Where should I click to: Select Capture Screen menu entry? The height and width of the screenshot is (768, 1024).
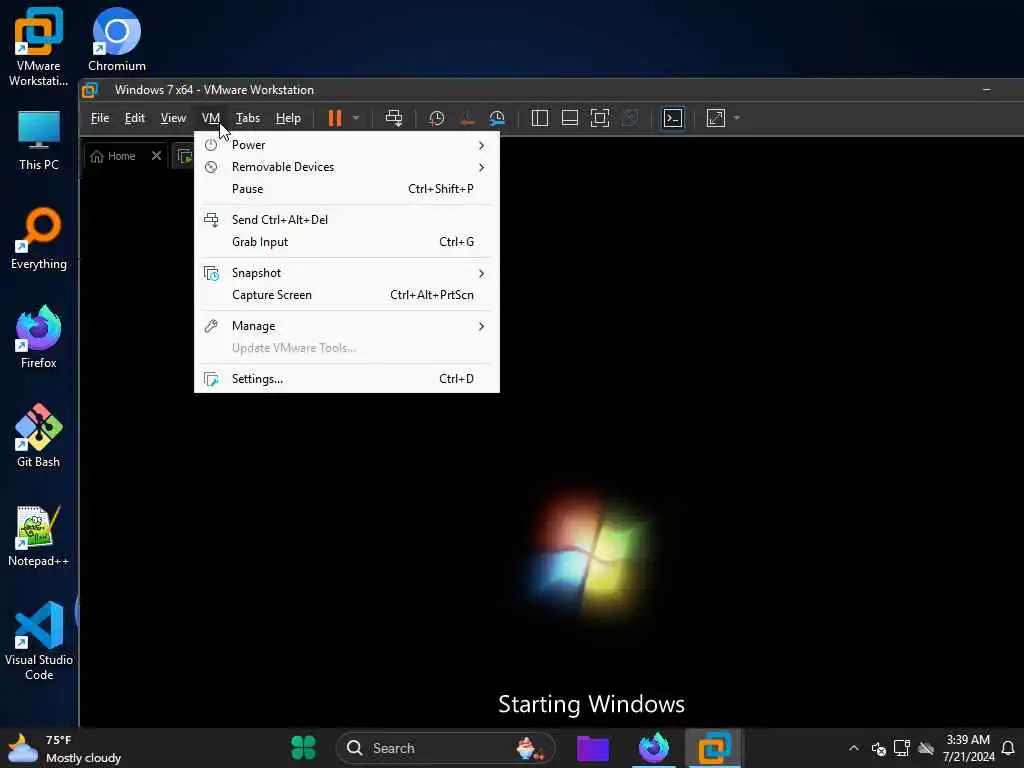[347, 295]
